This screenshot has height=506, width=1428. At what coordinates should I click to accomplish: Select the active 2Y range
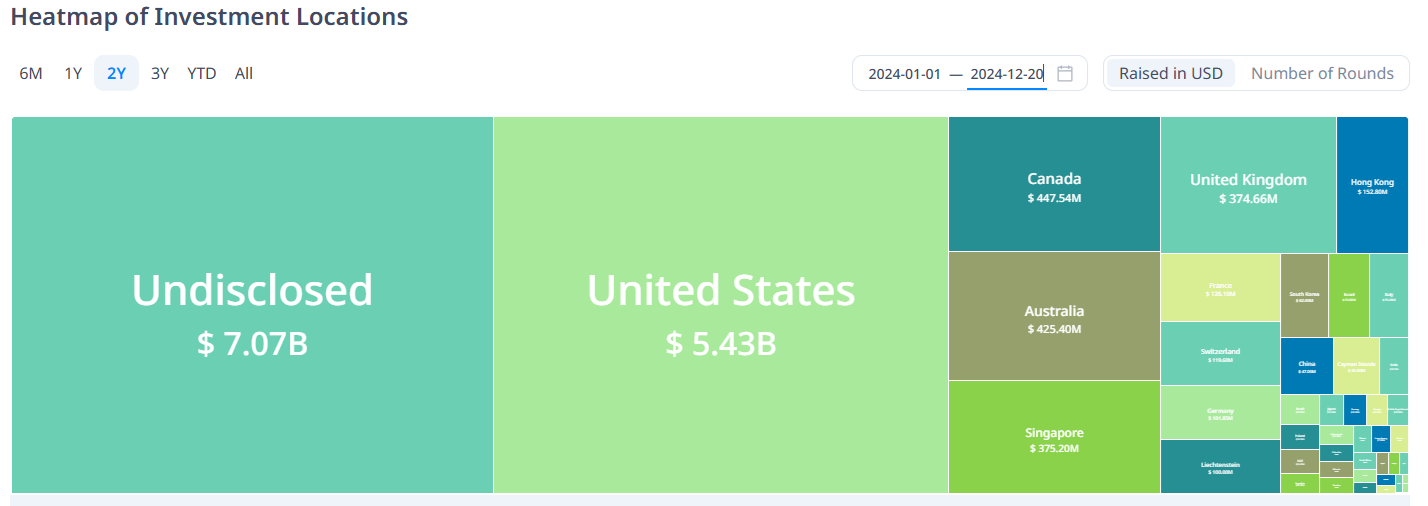pos(117,73)
